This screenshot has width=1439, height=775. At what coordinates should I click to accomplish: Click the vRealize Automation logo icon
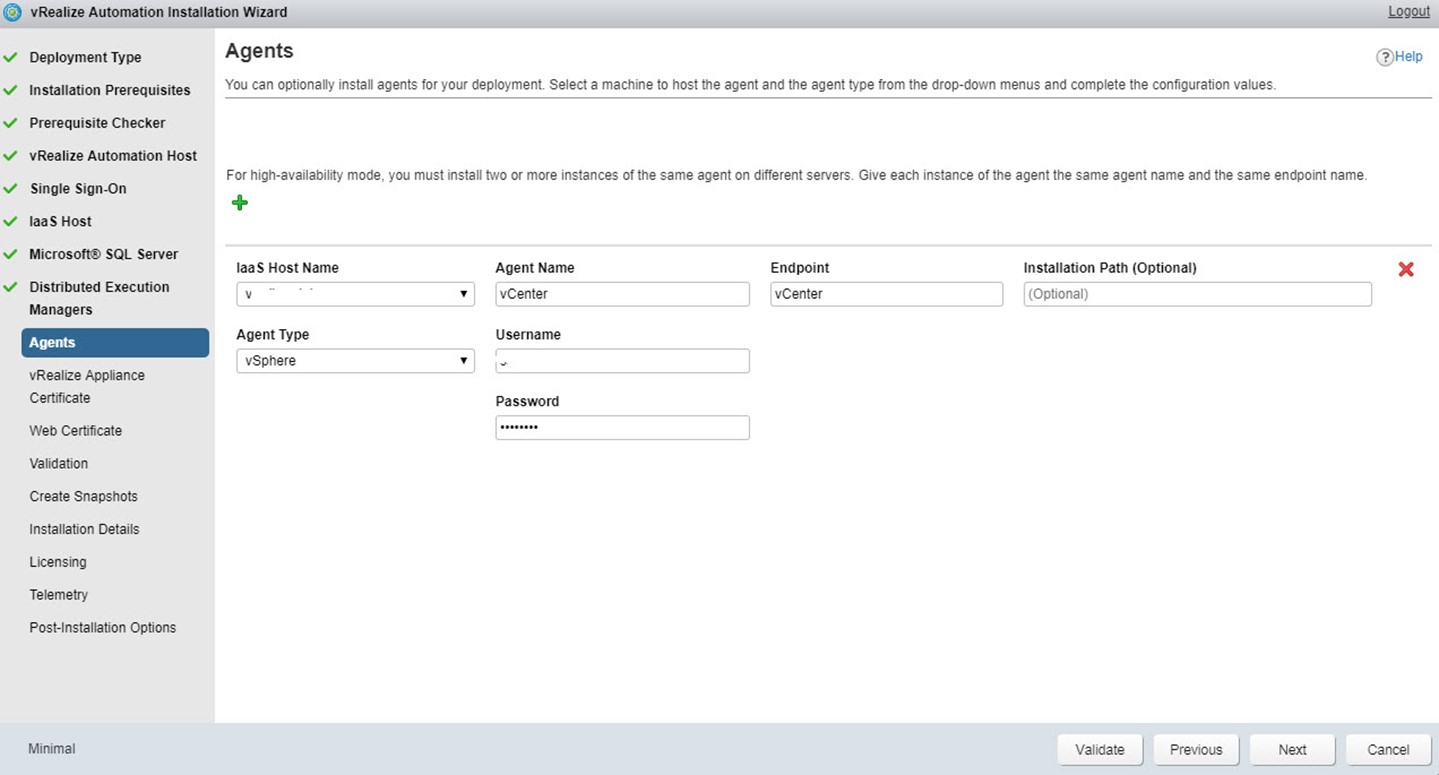click(x=13, y=12)
